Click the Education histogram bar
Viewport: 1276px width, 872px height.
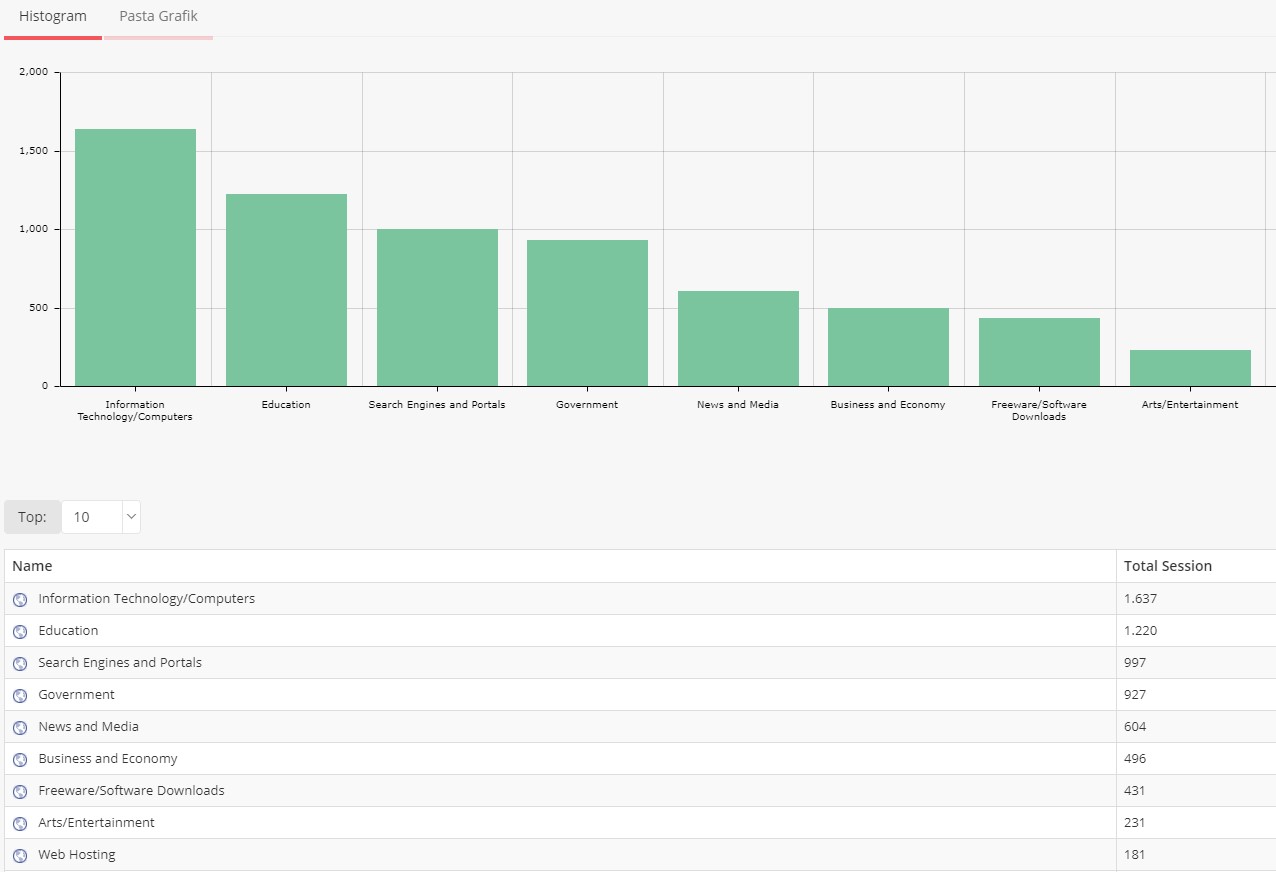286,290
